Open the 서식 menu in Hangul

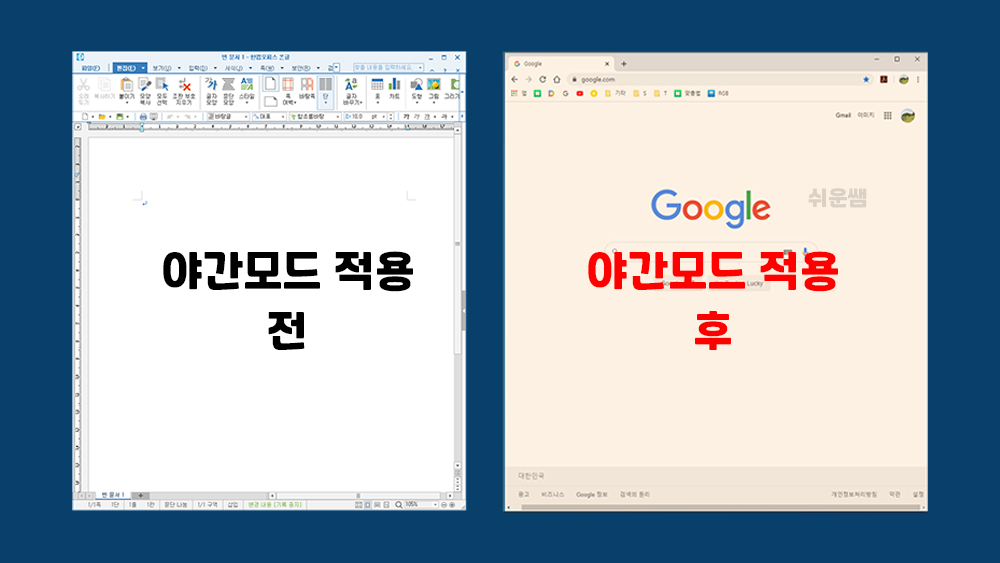click(x=233, y=68)
